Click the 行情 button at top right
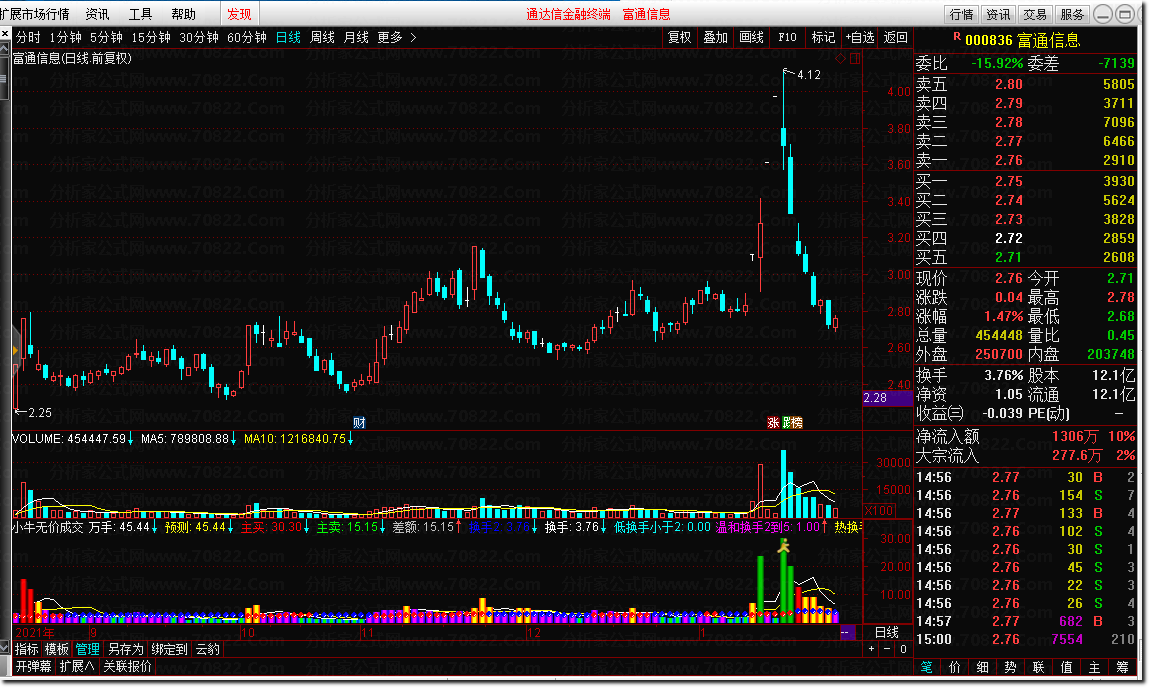 click(961, 14)
